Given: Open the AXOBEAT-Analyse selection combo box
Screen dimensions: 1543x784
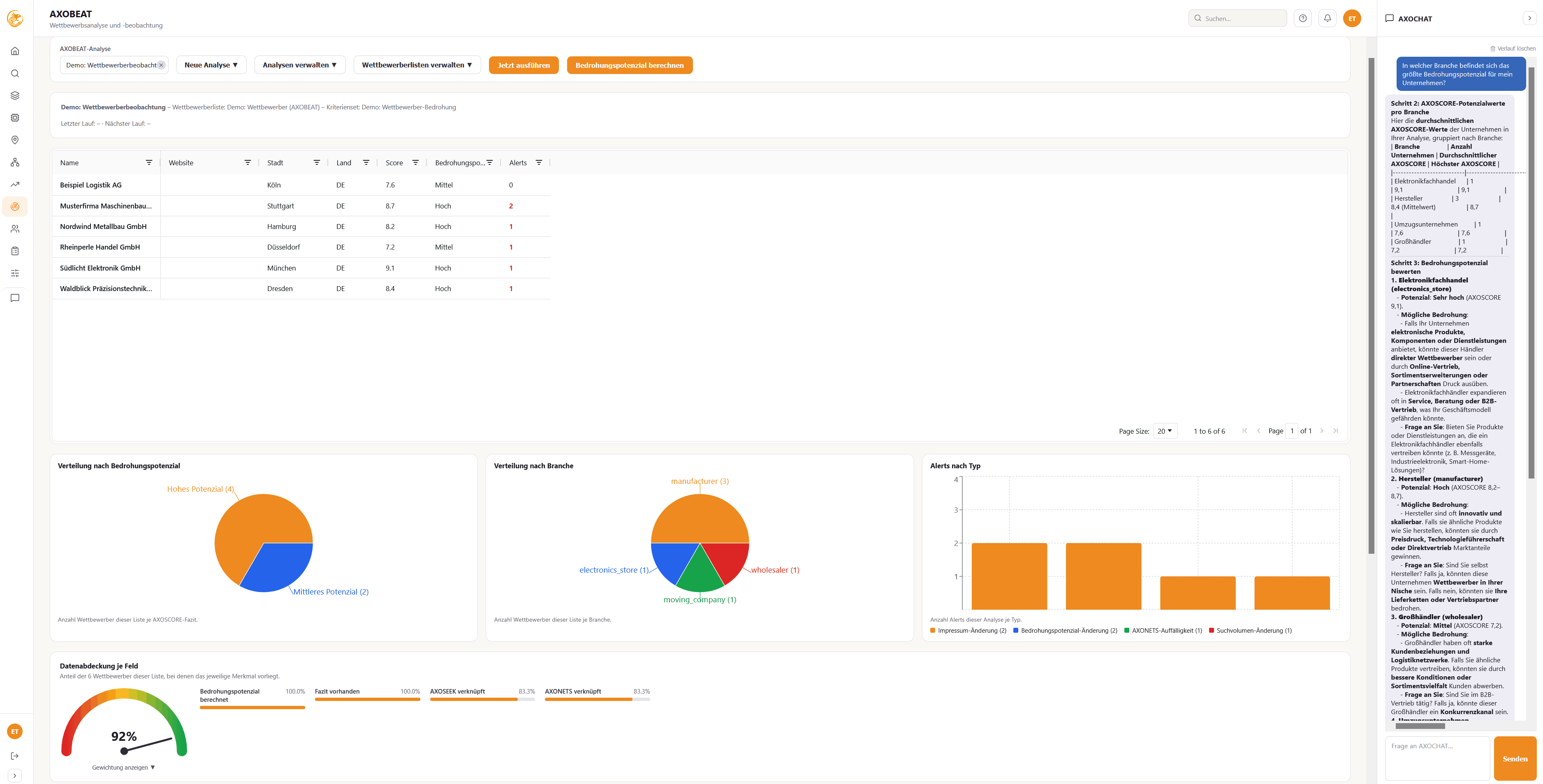Looking at the screenshot, I should pos(114,65).
